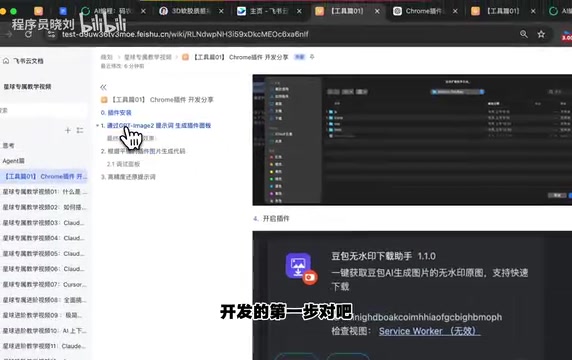Open sidebar item 星球进阶教学视频11: Claude
Image resolution: width=572 pixels, height=360 pixels.
click(x=44, y=346)
